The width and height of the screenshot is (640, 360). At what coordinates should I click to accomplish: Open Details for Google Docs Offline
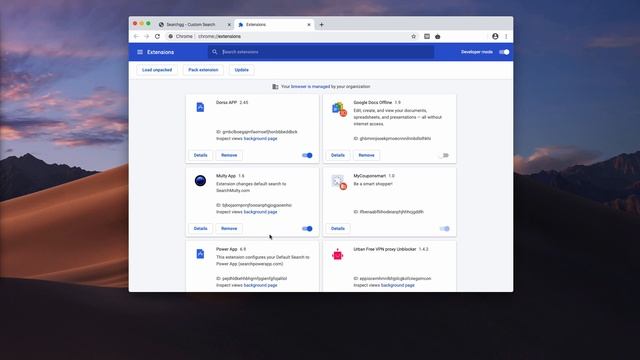pyautogui.click(x=338, y=155)
